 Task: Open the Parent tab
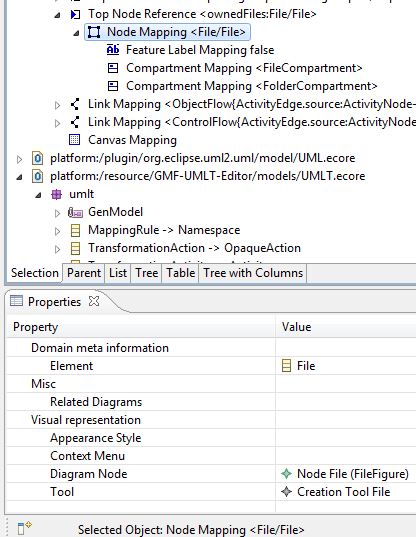tap(84, 273)
